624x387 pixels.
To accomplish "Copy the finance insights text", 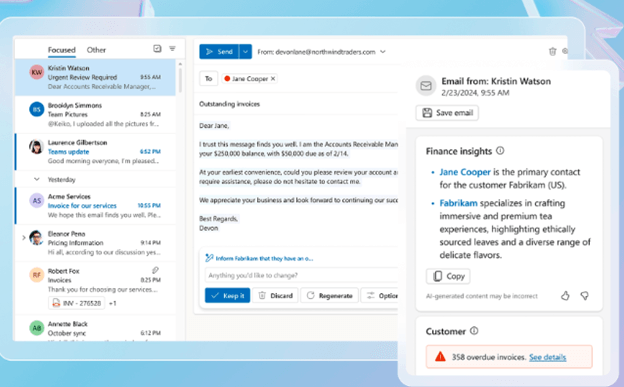I will [x=448, y=276].
